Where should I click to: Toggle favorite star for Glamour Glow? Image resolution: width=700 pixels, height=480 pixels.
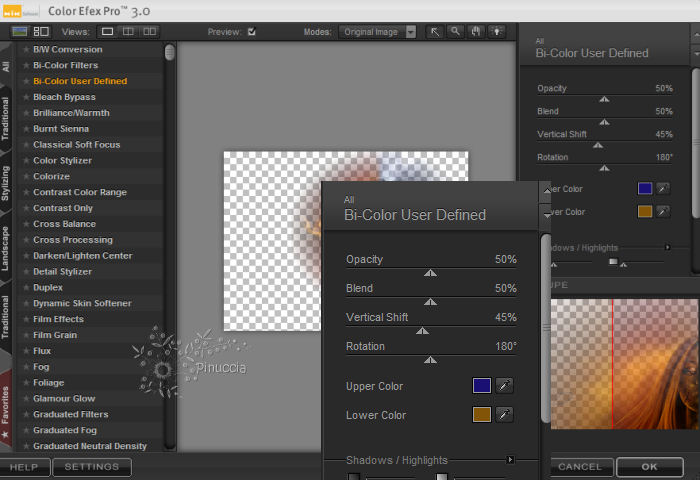pyautogui.click(x=26, y=398)
